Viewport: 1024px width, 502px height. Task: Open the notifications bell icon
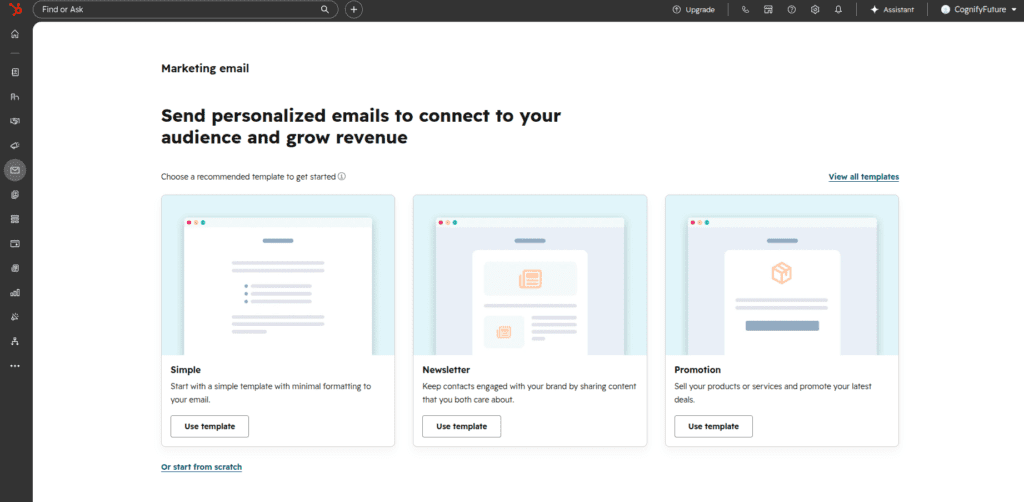coord(838,10)
